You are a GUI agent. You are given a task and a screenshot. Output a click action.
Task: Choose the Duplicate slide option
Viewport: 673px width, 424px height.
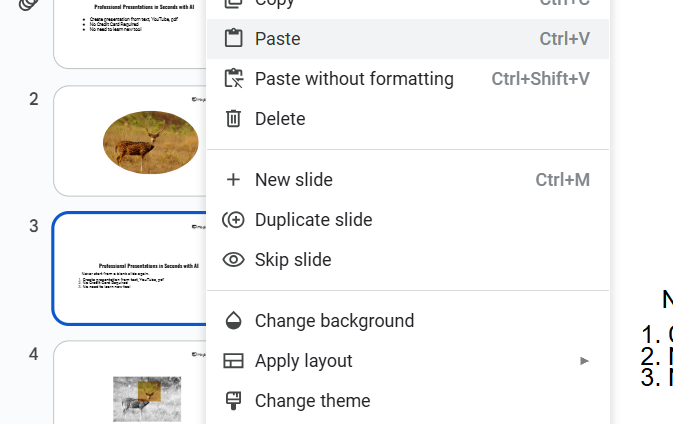pos(313,220)
